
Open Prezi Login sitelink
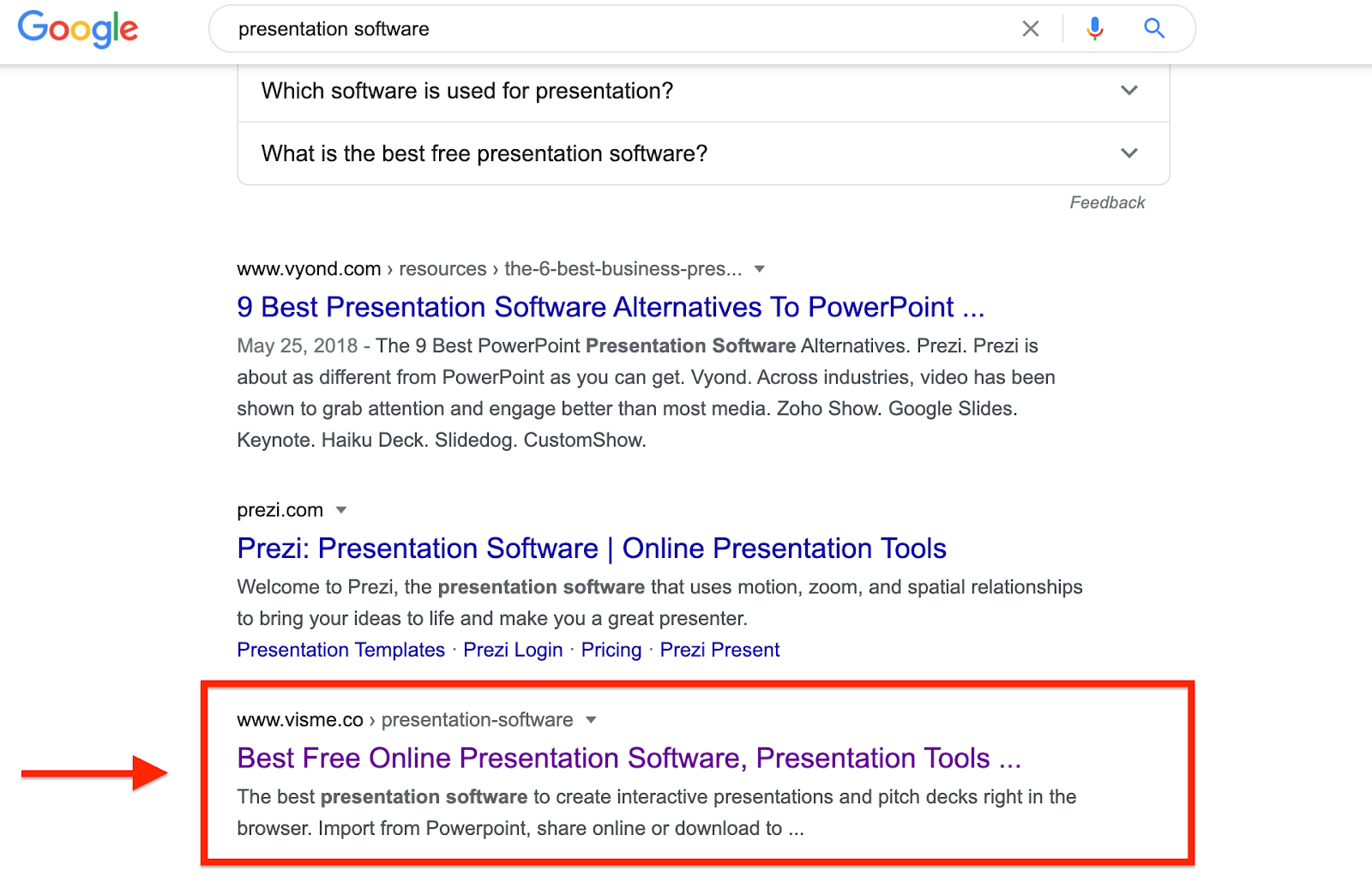point(513,650)
